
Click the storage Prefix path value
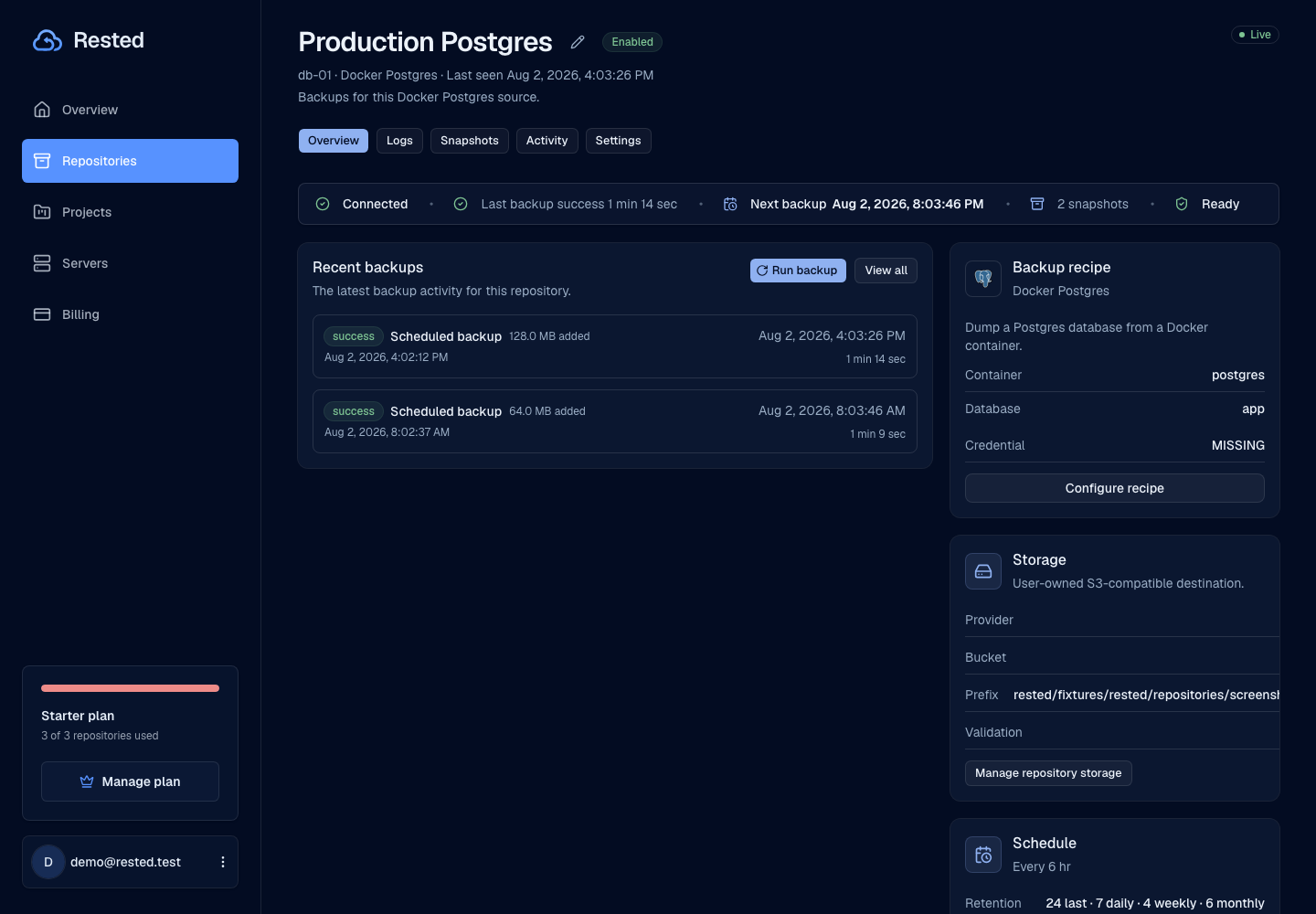(1146, 695)
